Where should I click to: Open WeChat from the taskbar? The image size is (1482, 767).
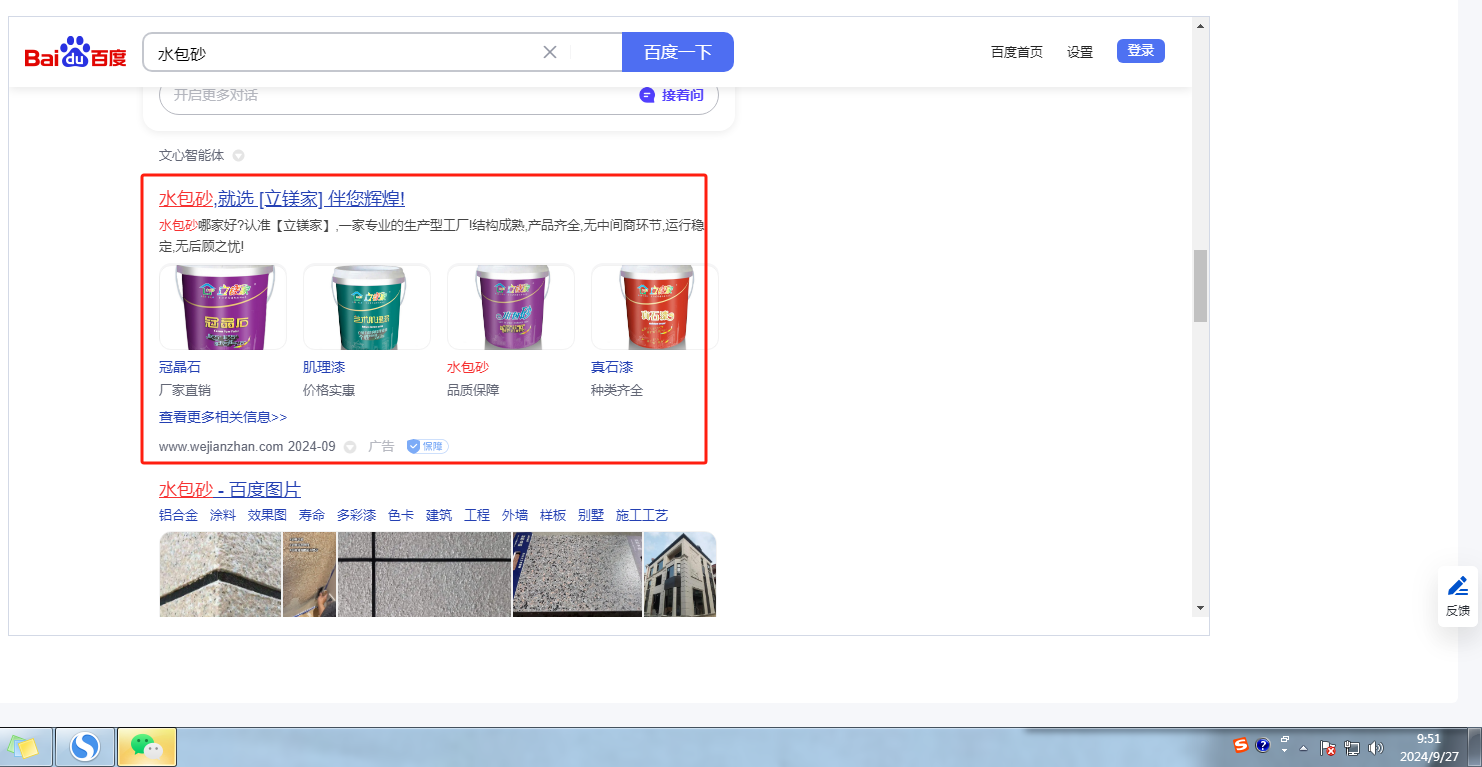point(147,746)
